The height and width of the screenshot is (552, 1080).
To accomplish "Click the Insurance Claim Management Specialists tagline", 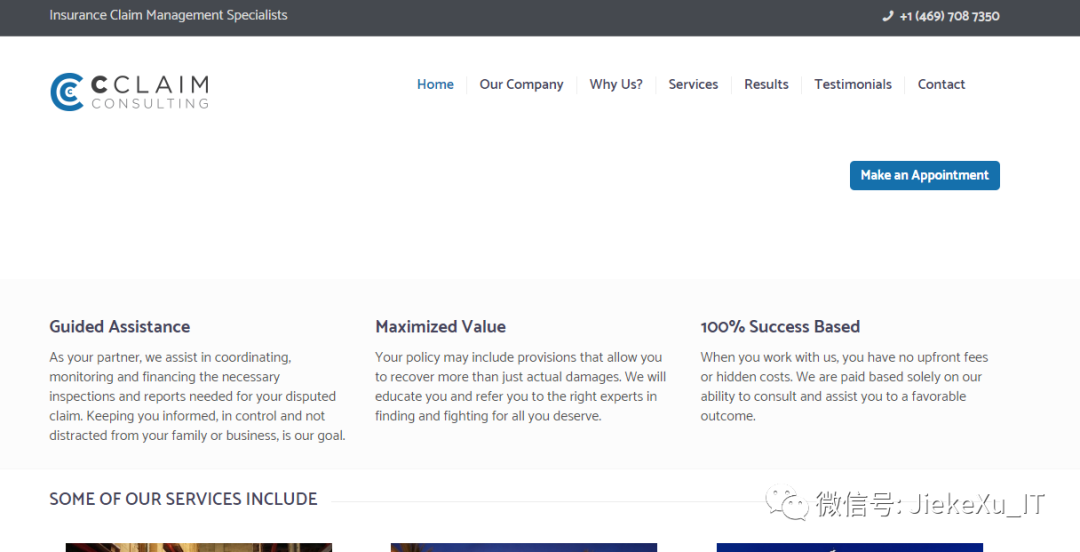I will (168, 15).
